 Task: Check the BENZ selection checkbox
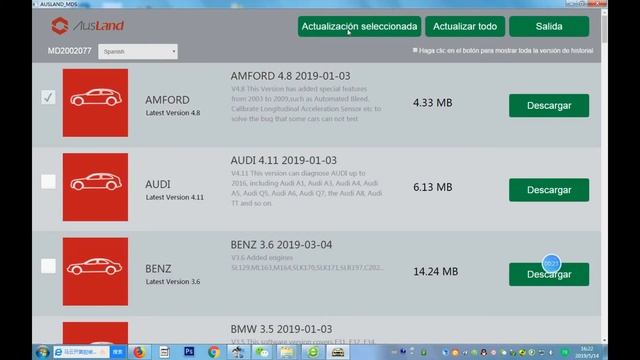48,266
